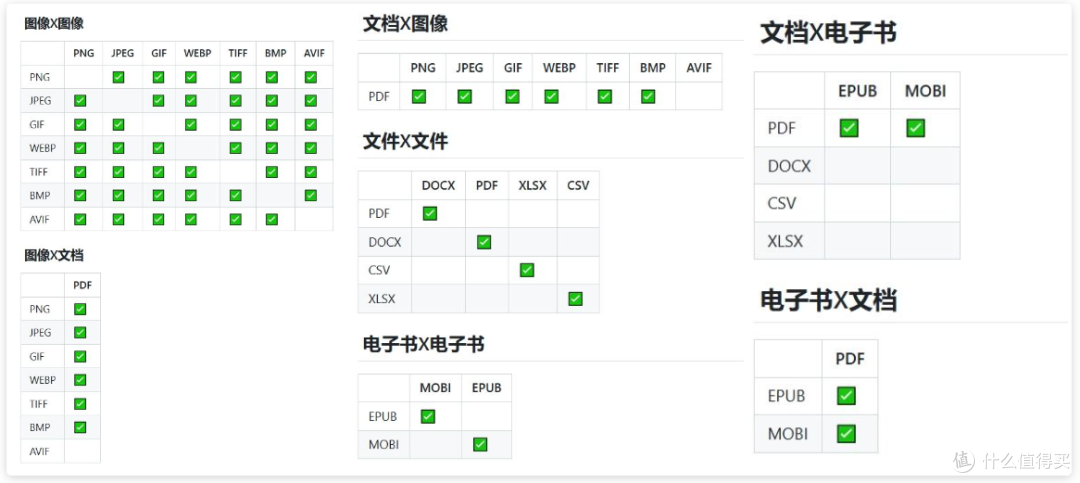
Task: Click the JPEG row label in 图像X文档 table
Action: pos(40,333)
